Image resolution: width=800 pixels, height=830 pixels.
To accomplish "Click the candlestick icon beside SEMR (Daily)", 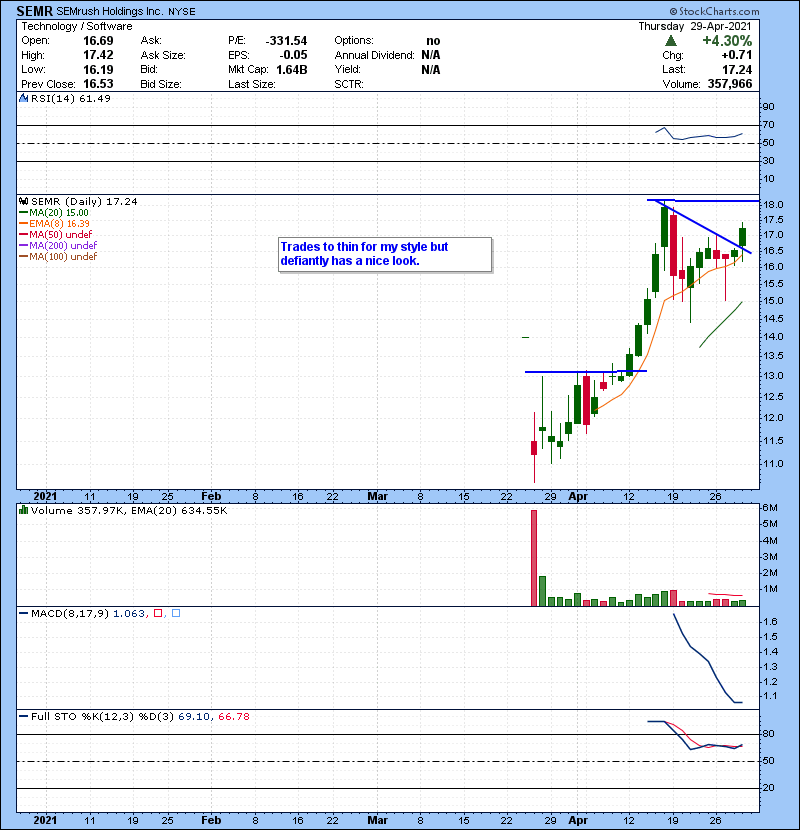I will coord(23,201).
